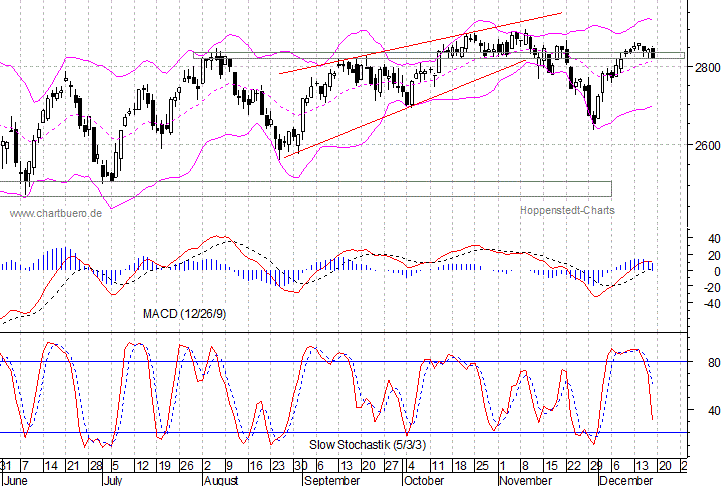Select date label 22 on time axis
Screen dimensions: 723x486
tap(574, 466)
